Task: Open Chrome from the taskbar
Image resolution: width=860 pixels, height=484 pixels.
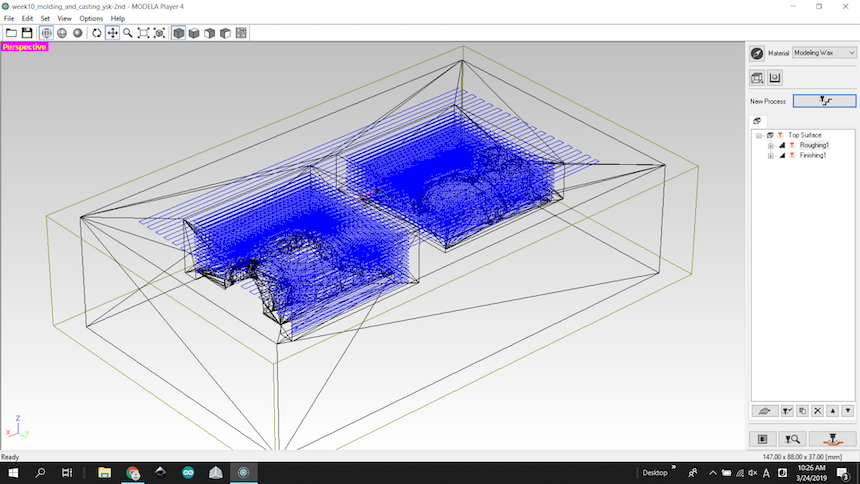Action: 133,472
